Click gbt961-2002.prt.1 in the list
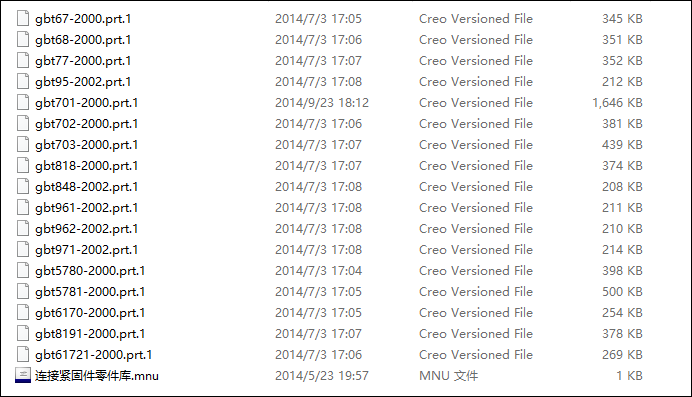This screenshot has height=397, width=692. [x=86, y=208]
